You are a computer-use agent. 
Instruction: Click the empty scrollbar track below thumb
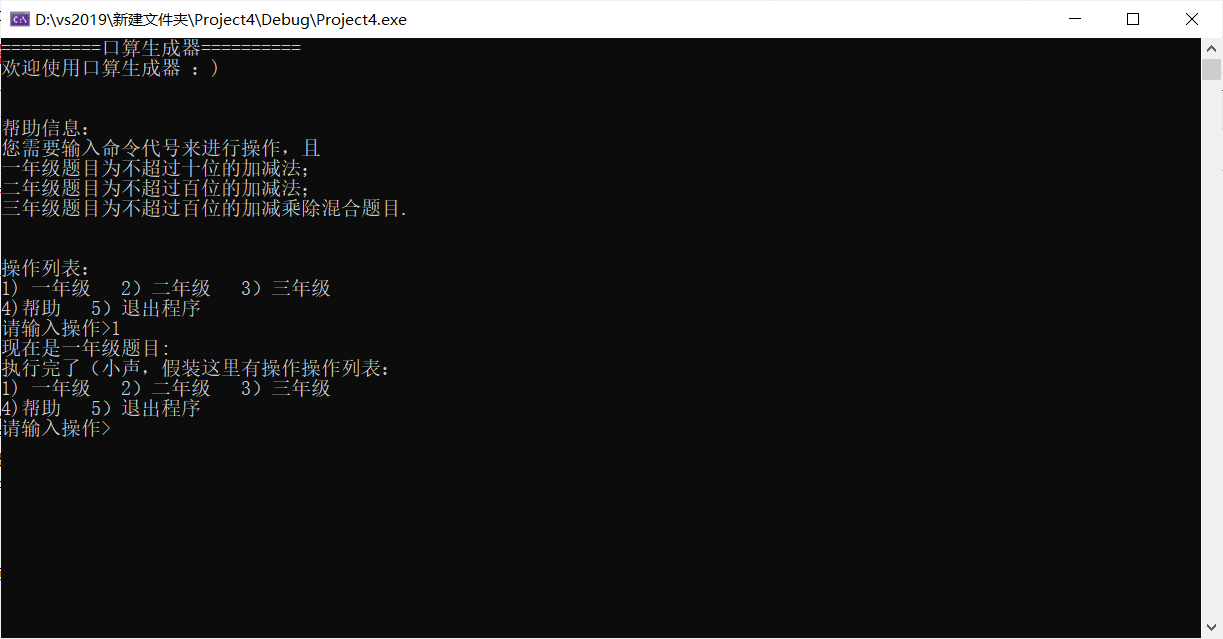point(1211,350)
